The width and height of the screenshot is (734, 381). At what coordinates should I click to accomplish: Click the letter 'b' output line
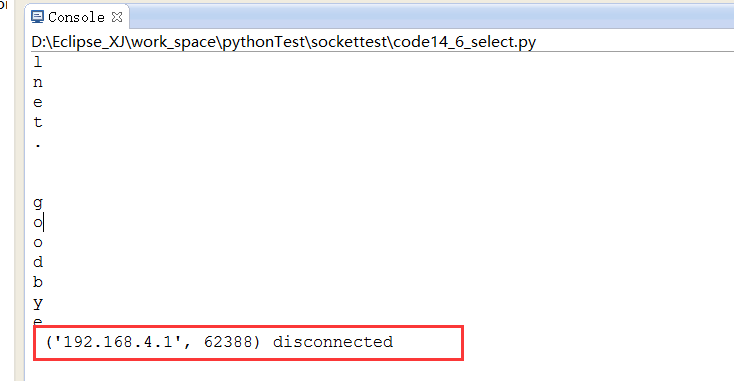click(x=38, y=282)
